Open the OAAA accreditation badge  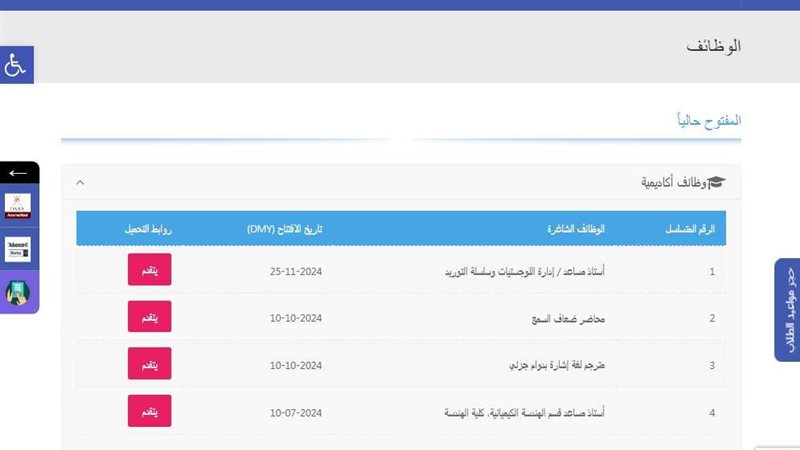(x=18, y=206)
